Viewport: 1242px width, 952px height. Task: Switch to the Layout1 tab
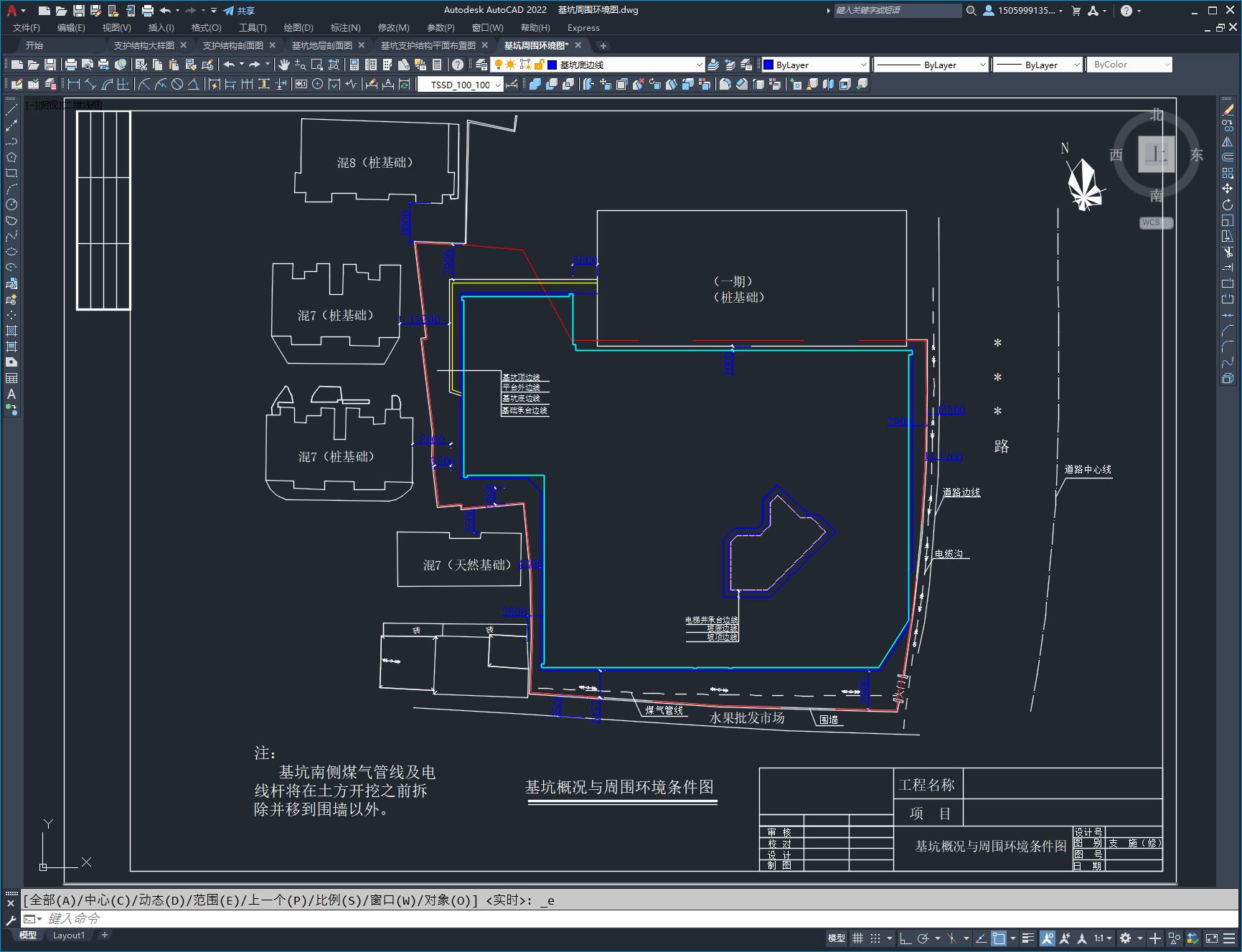[x=69, y=935]
